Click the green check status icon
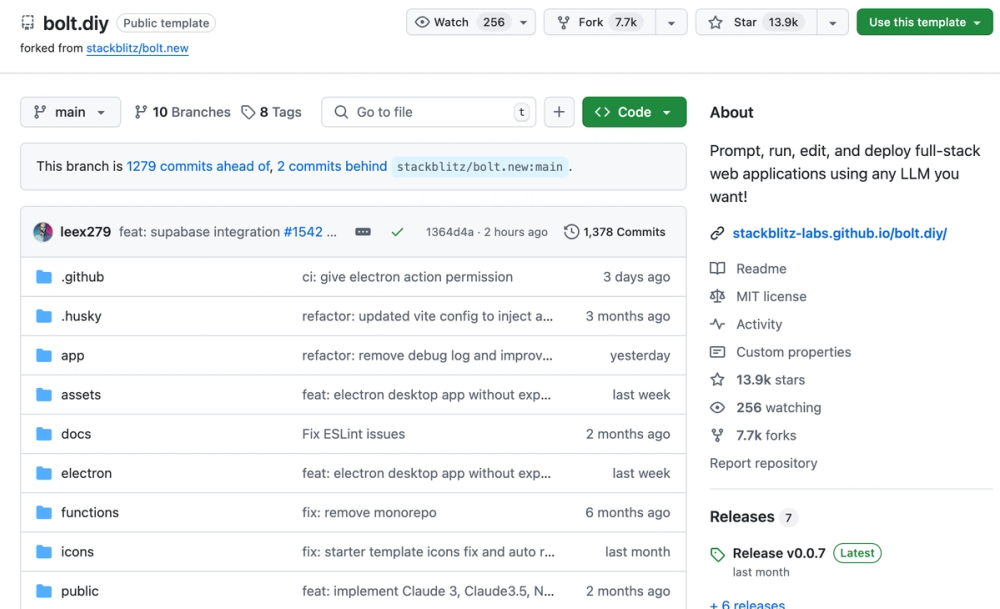 point(397,232)
